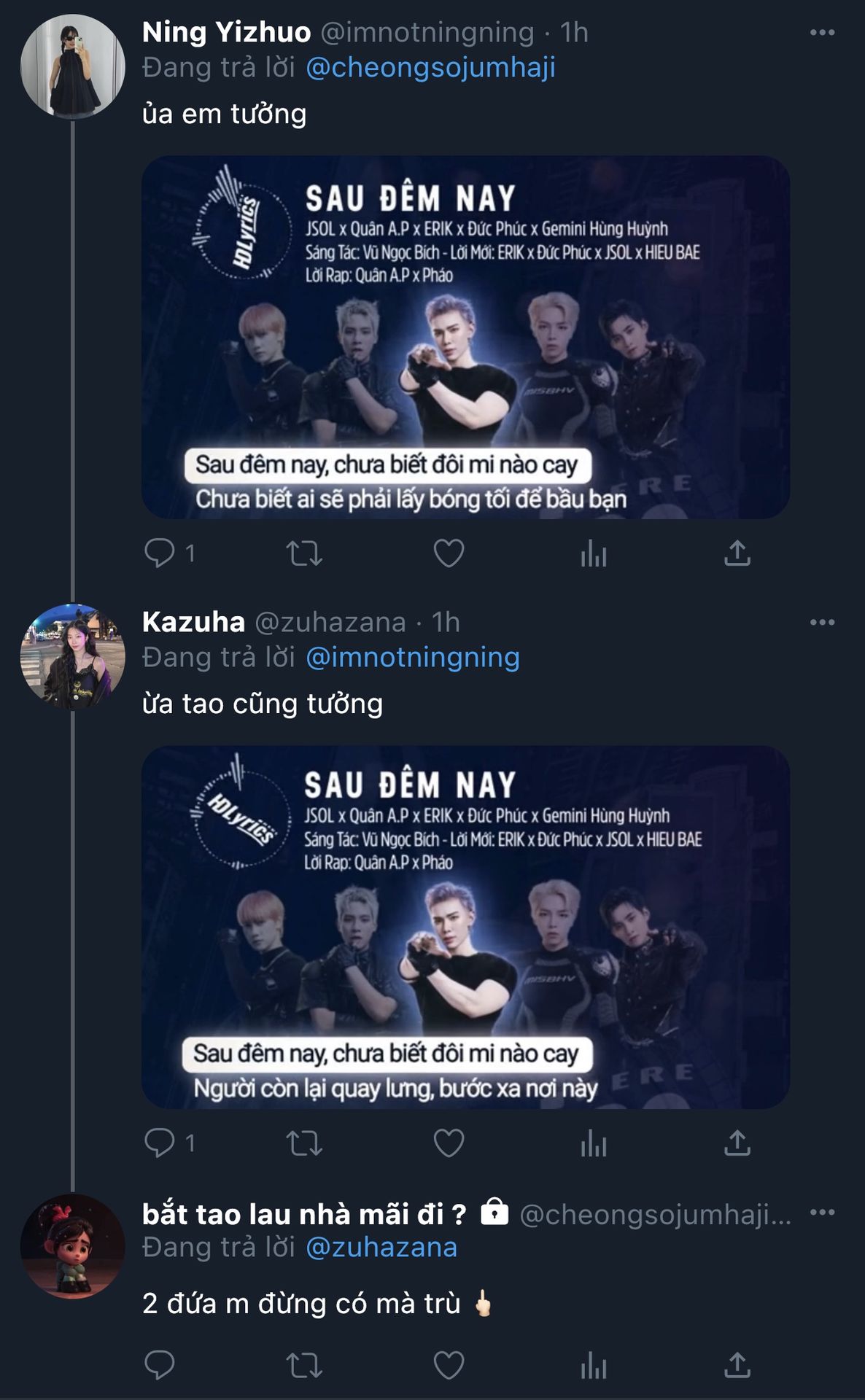Retweet Ning Yizhuo's tweet

coord(303,553)
